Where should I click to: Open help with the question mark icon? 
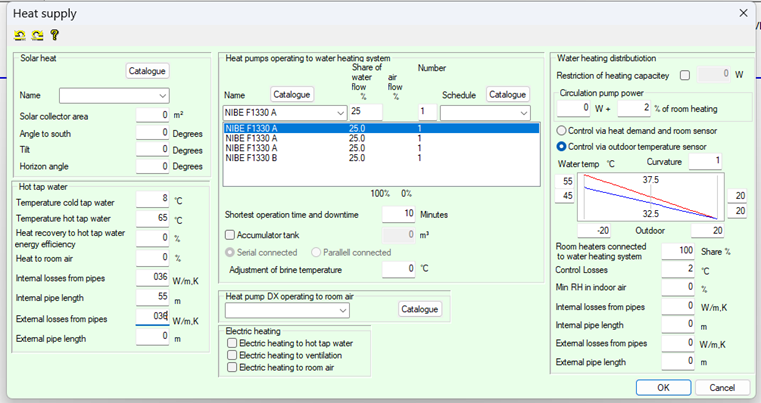(54, 35)
